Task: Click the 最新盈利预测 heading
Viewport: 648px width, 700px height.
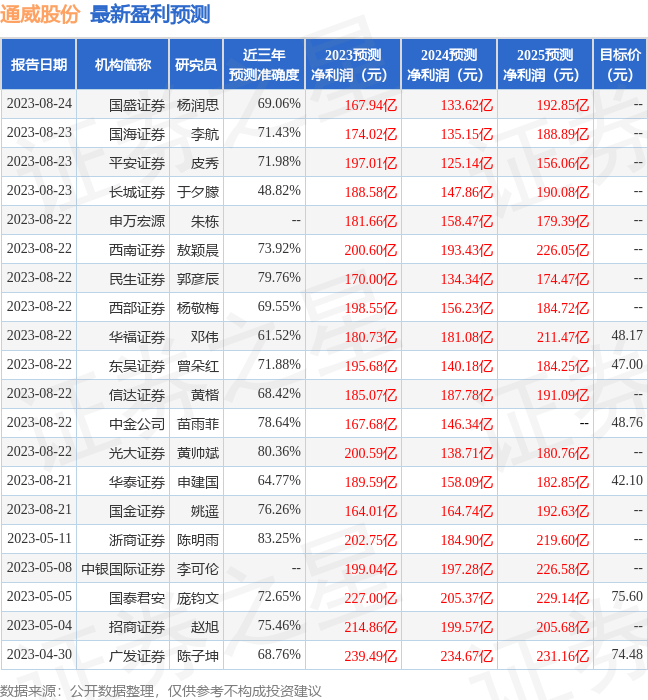Action: 150,14
